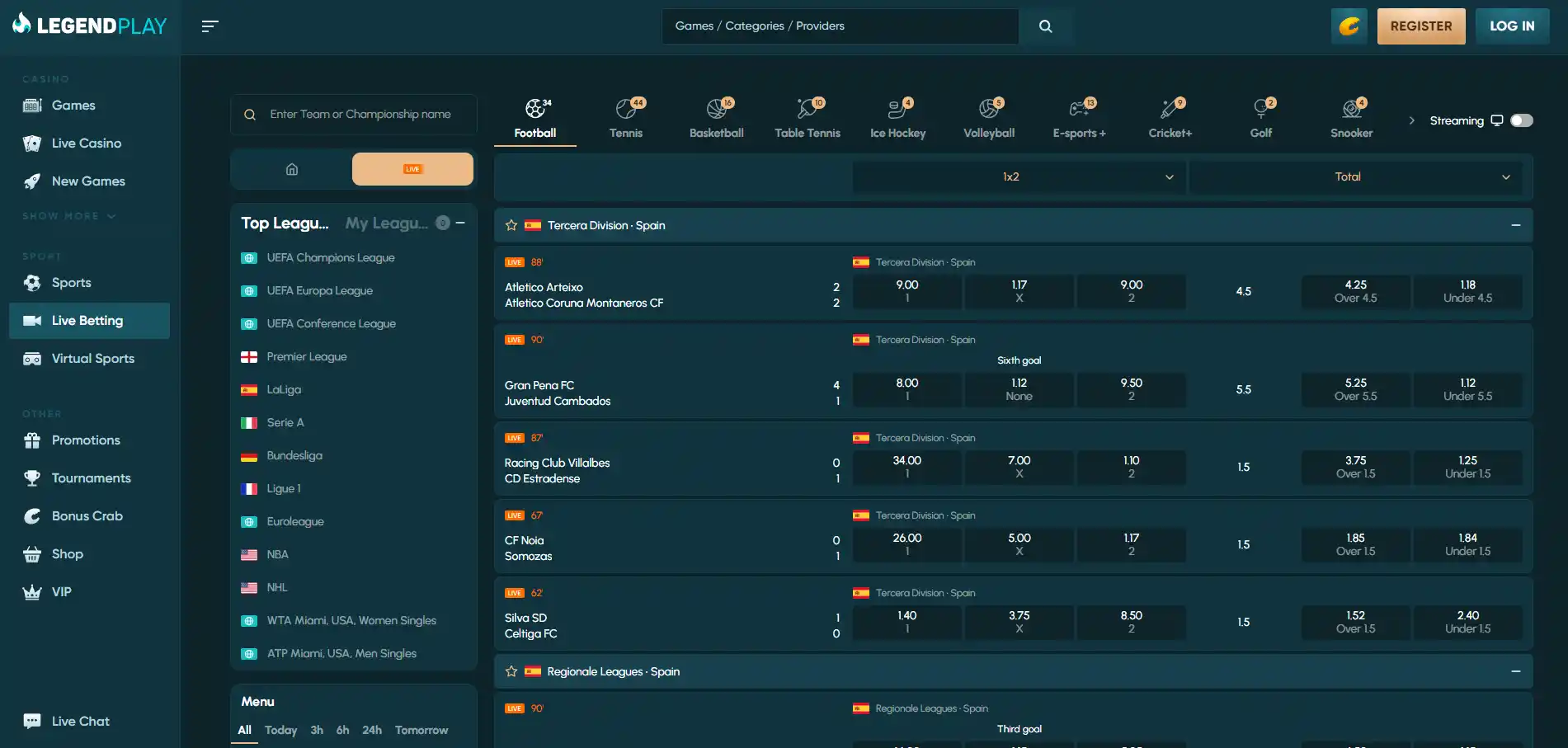Click the home icon tab in sportsbook panel
The image size is (1568, 748).
tap(292, 169)
